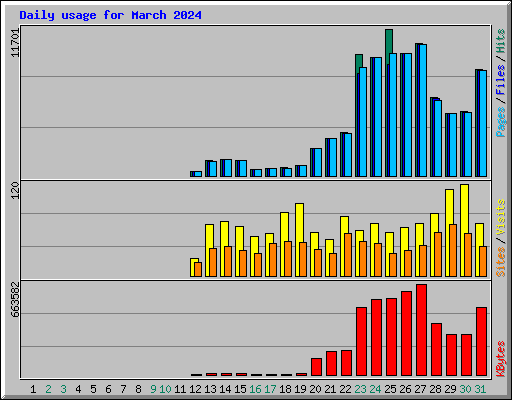Click the day 12 orange sites bar
512x400 pixels.
coord(198,269)
